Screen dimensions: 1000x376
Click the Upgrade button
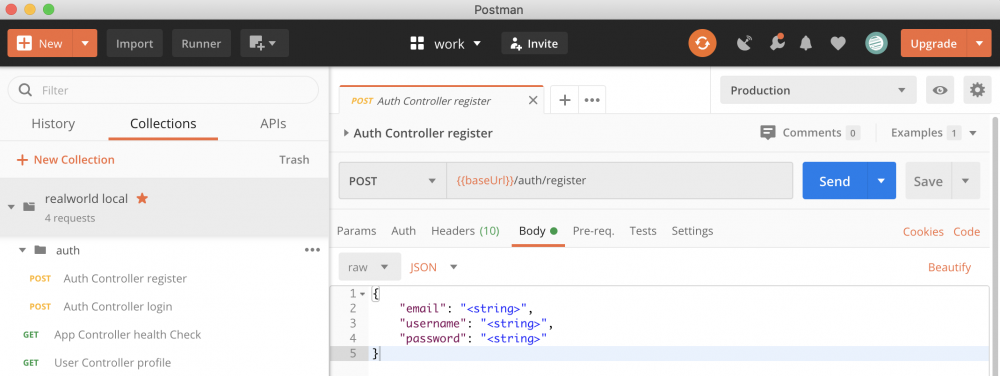point(934,43)
